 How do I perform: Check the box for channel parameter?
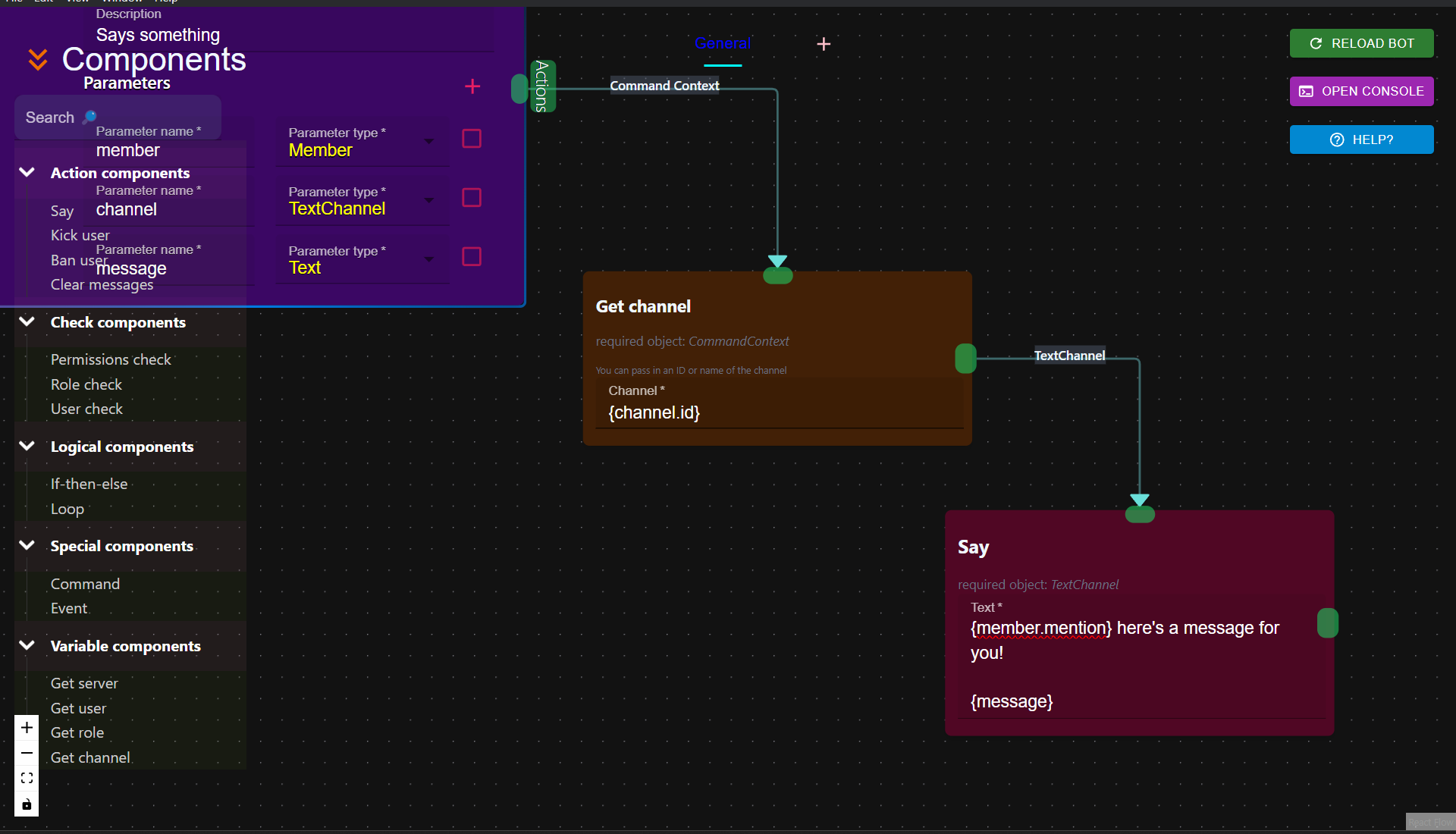(x=472, y=198)
